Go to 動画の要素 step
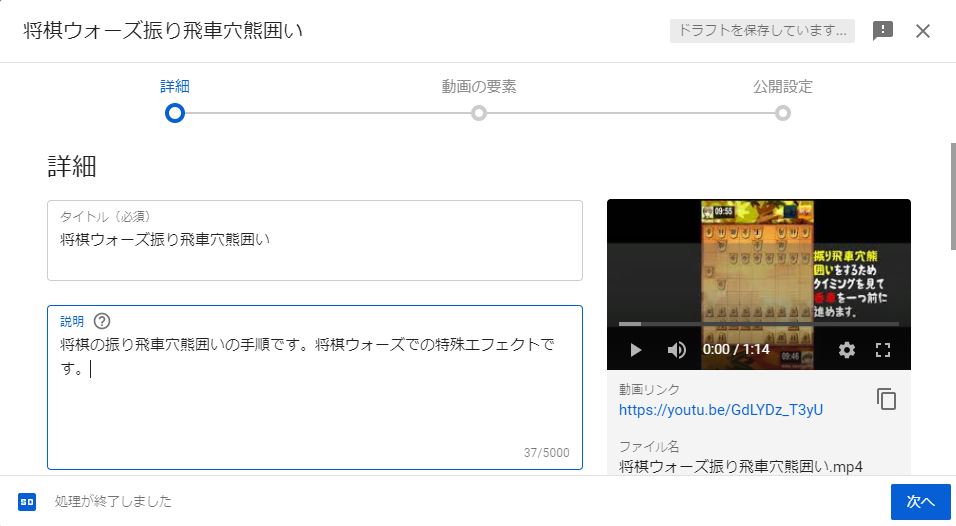The width and height of the screenshot is (956, 526). 479,100
